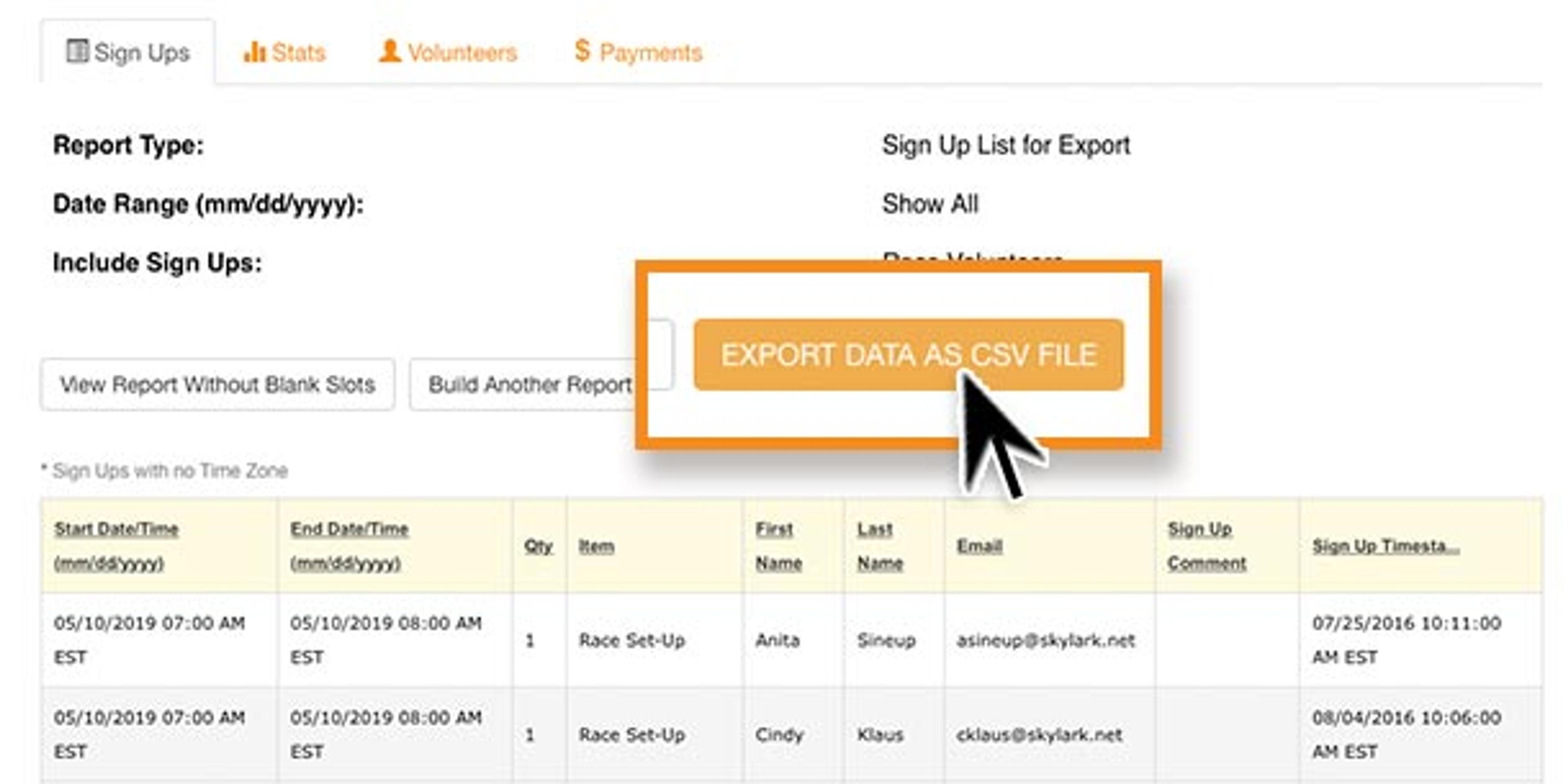This screenshot has height=784, width=1568.
Task: Open the Volunteers tab
Action: [x=461, y=53]
